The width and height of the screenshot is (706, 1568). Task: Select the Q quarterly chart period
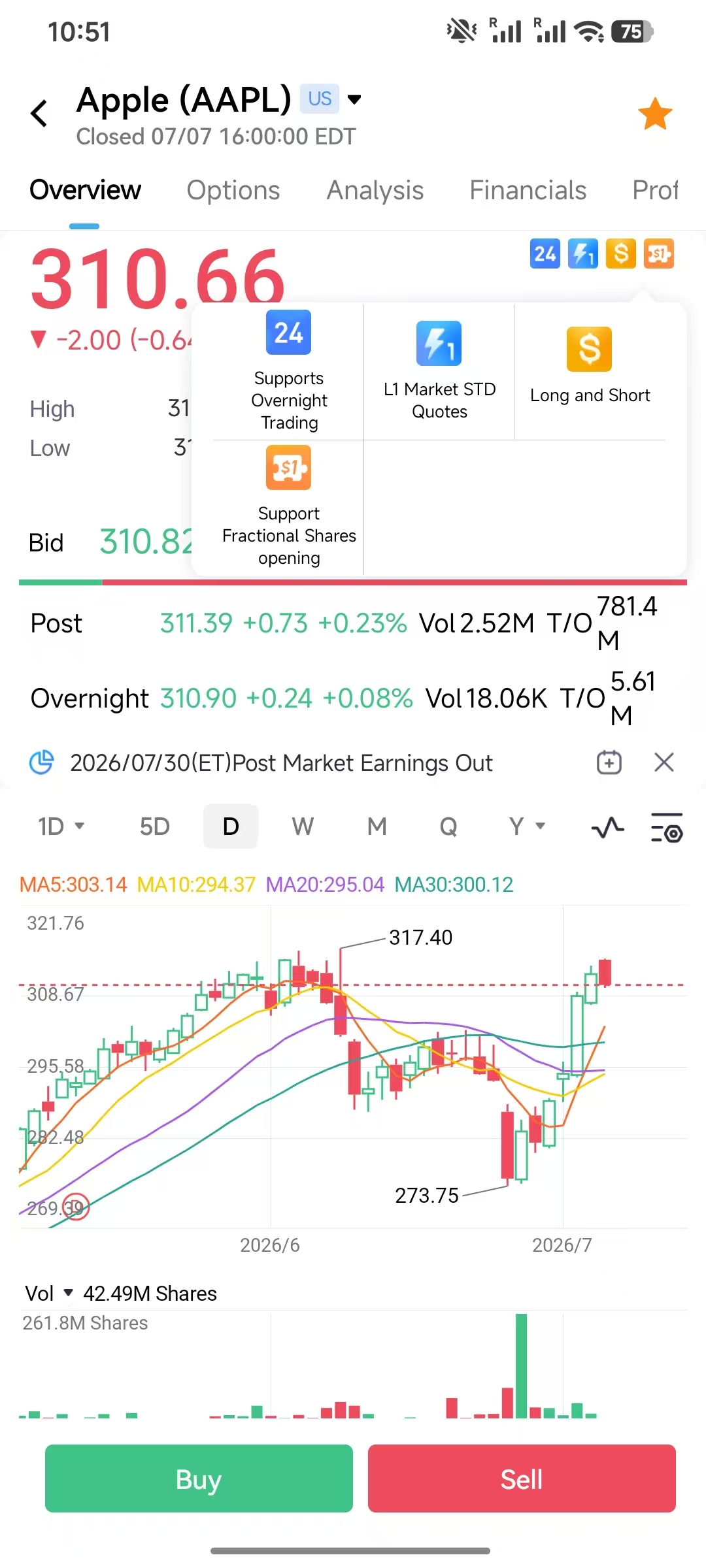click(448, 826)
